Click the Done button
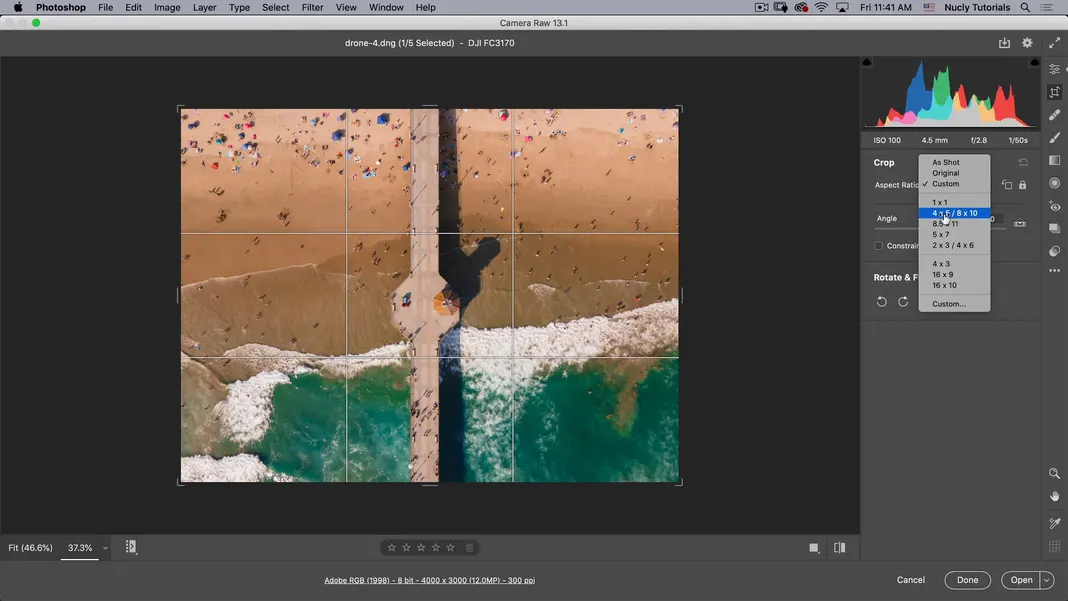 tap(967, 580)
